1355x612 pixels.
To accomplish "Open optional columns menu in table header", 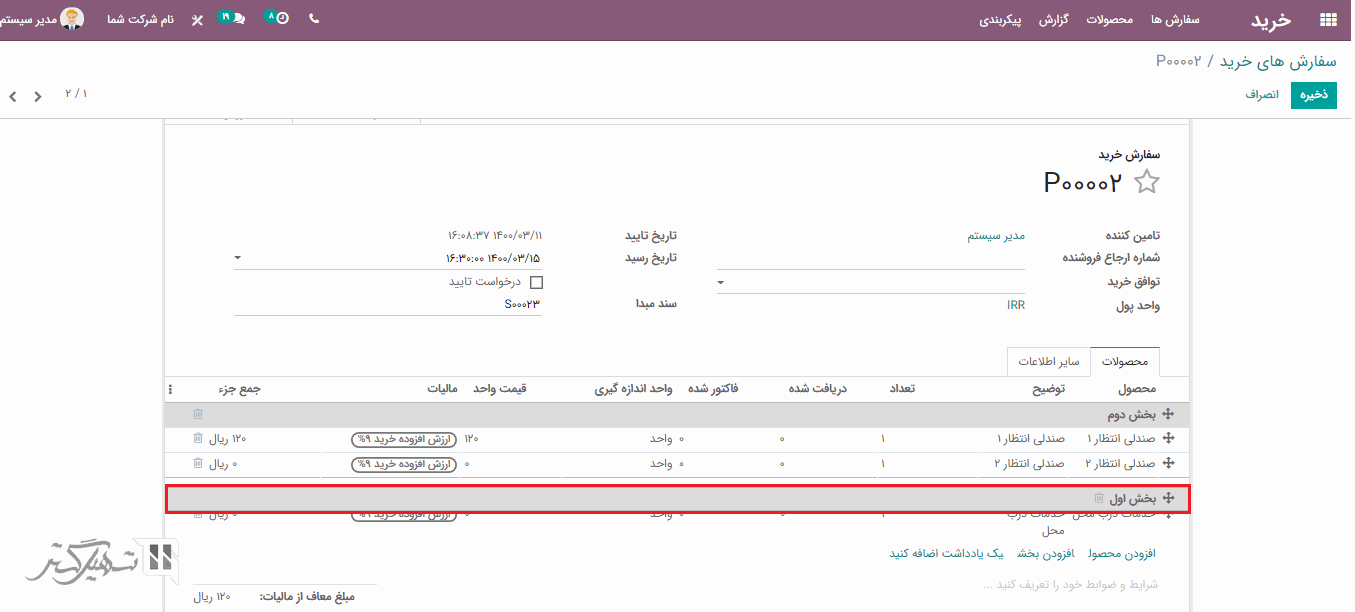I will [170, 390].
